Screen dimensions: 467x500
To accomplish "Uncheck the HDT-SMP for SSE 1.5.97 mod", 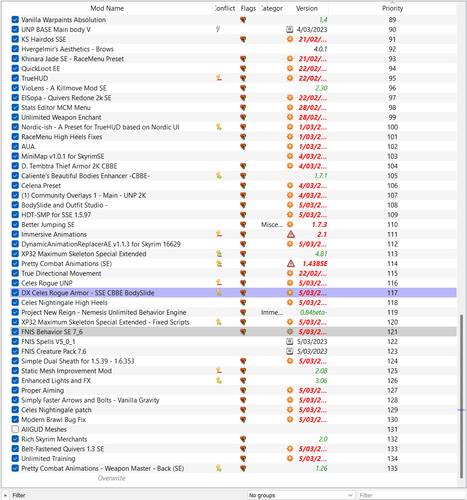I will (x=15, y=215).
